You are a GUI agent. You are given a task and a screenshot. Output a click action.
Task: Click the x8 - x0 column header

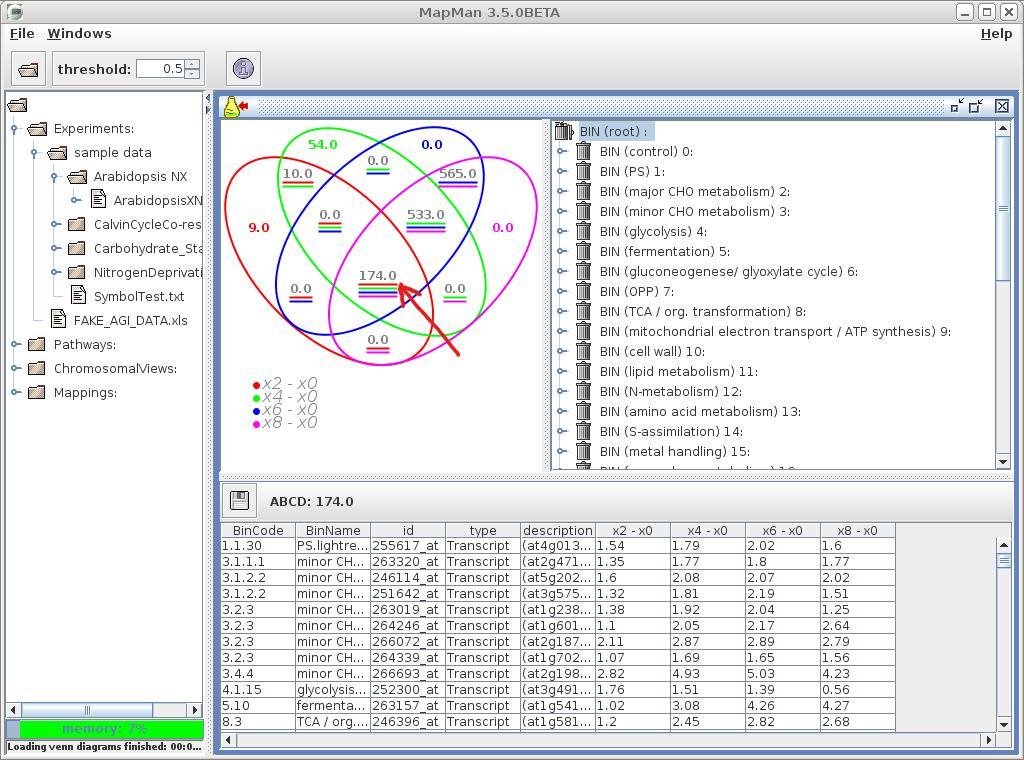coord(857,530)
